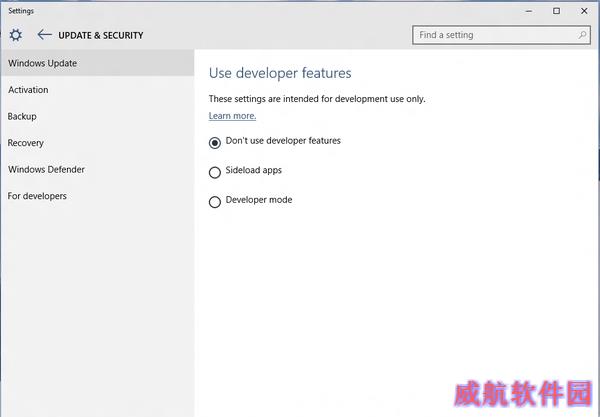Image resolution: width=600 pixels, height=417 pixels.
Task: Click the development use only description
Action: coord(317,99)
